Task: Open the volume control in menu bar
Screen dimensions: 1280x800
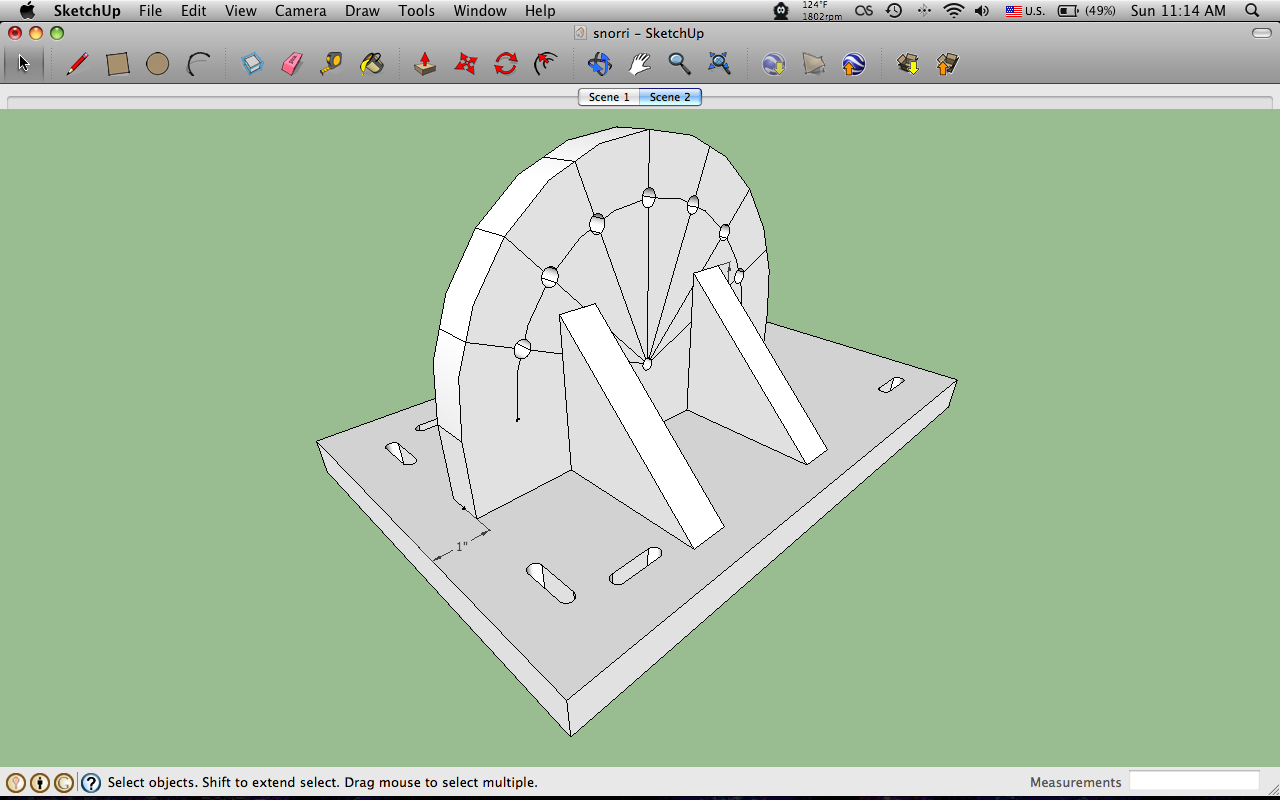Action: click(982, 11)
